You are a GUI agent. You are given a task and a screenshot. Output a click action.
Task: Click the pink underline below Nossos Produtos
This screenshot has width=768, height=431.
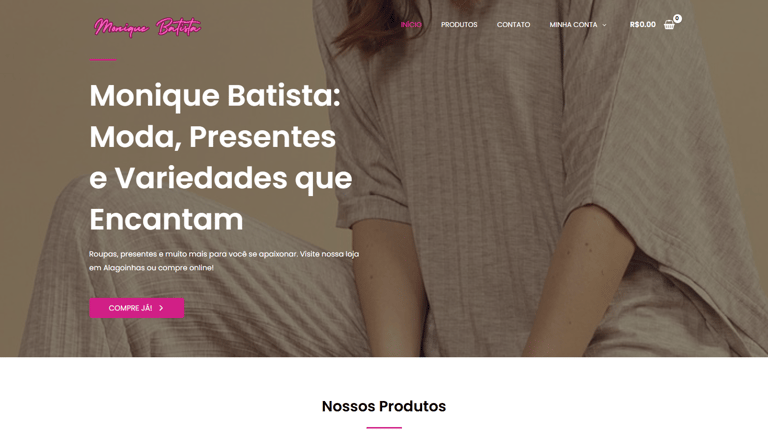tap(384, 428)
